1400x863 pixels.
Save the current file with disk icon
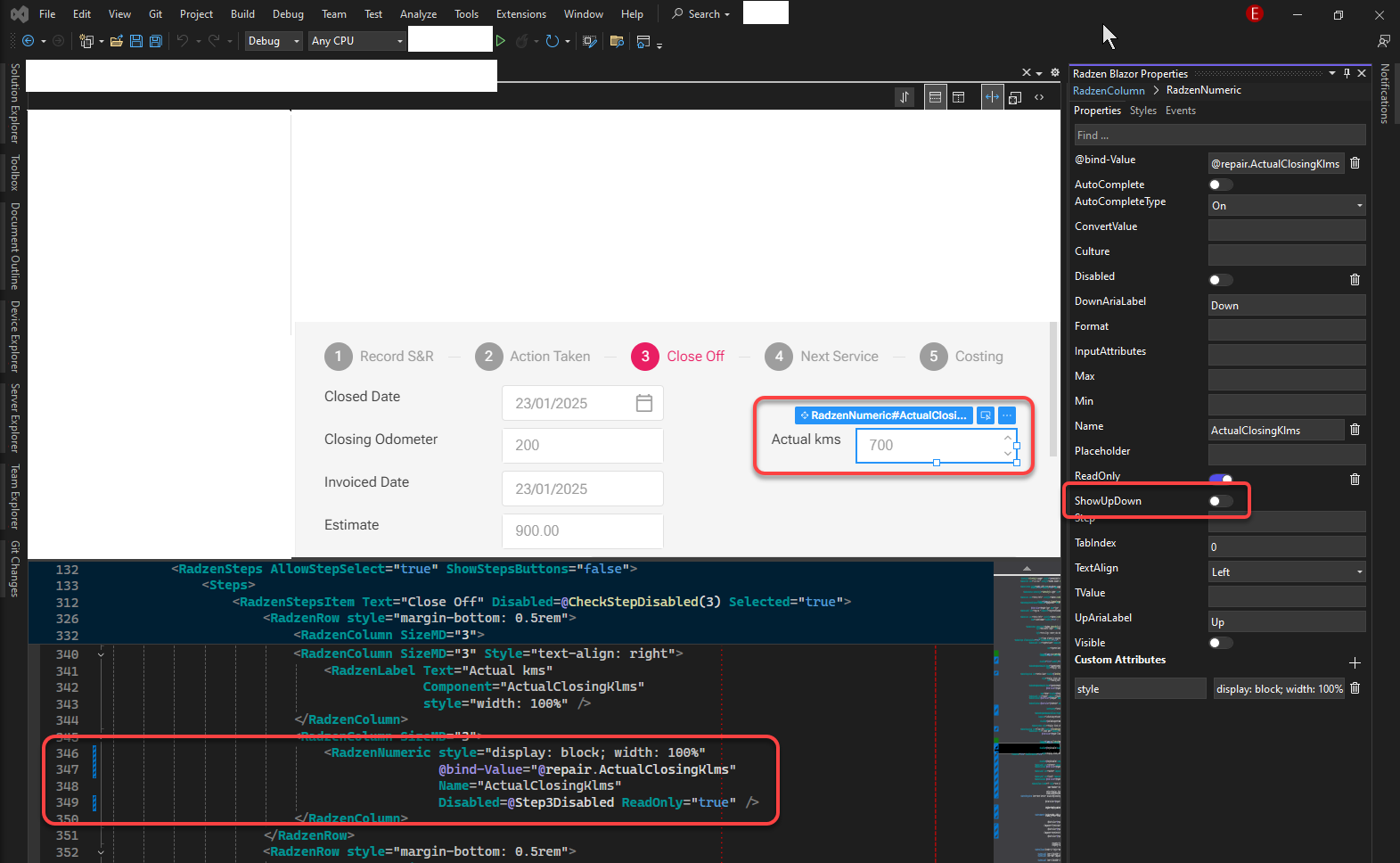[x=136, y=41]
